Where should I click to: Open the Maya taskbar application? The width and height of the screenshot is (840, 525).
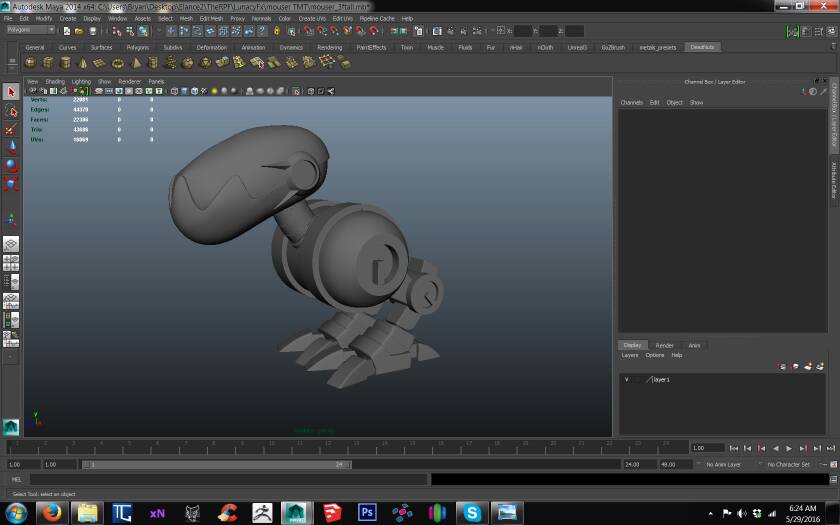[296, 513]
